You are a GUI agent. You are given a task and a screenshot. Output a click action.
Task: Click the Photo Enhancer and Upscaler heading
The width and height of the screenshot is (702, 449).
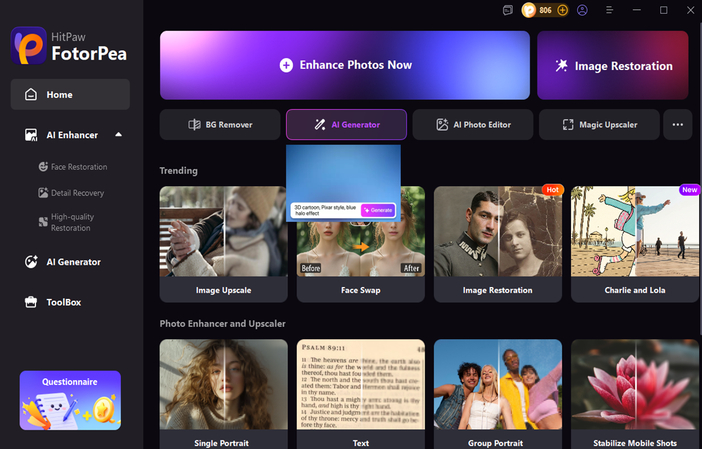[x=223, y=323]
